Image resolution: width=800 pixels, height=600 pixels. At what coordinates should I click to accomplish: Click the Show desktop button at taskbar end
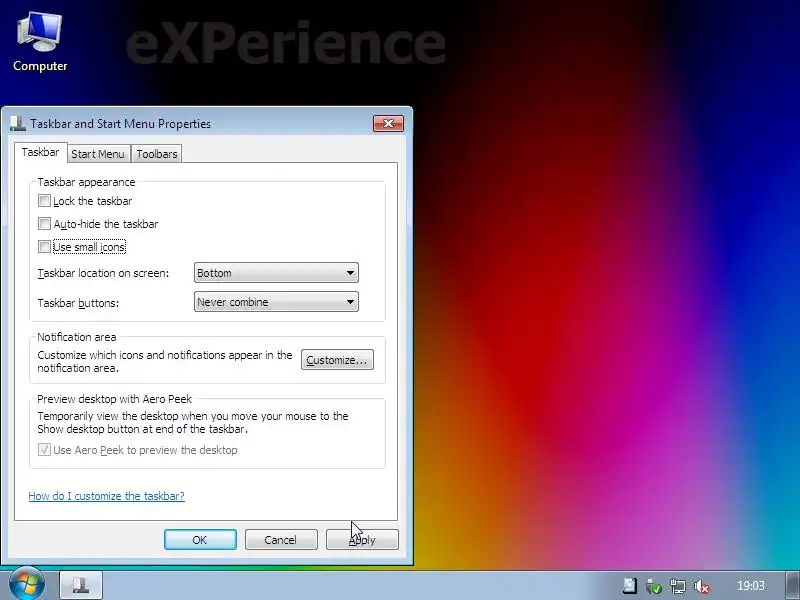coord(793,585)
